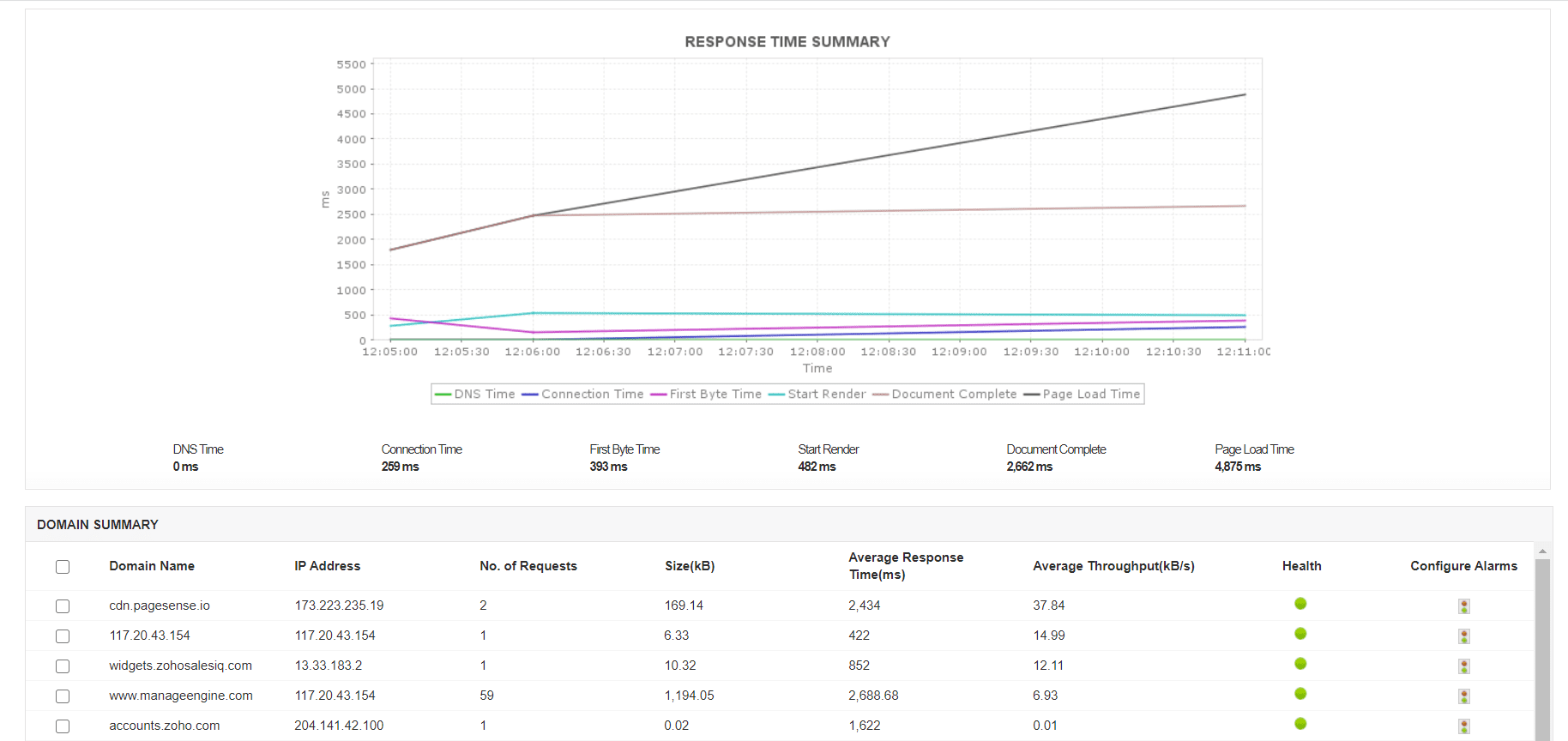Open alarm configuration for 117.20.43.154 row
The width and height of the screenshot is (1568, 741).
click(1463, 636)
